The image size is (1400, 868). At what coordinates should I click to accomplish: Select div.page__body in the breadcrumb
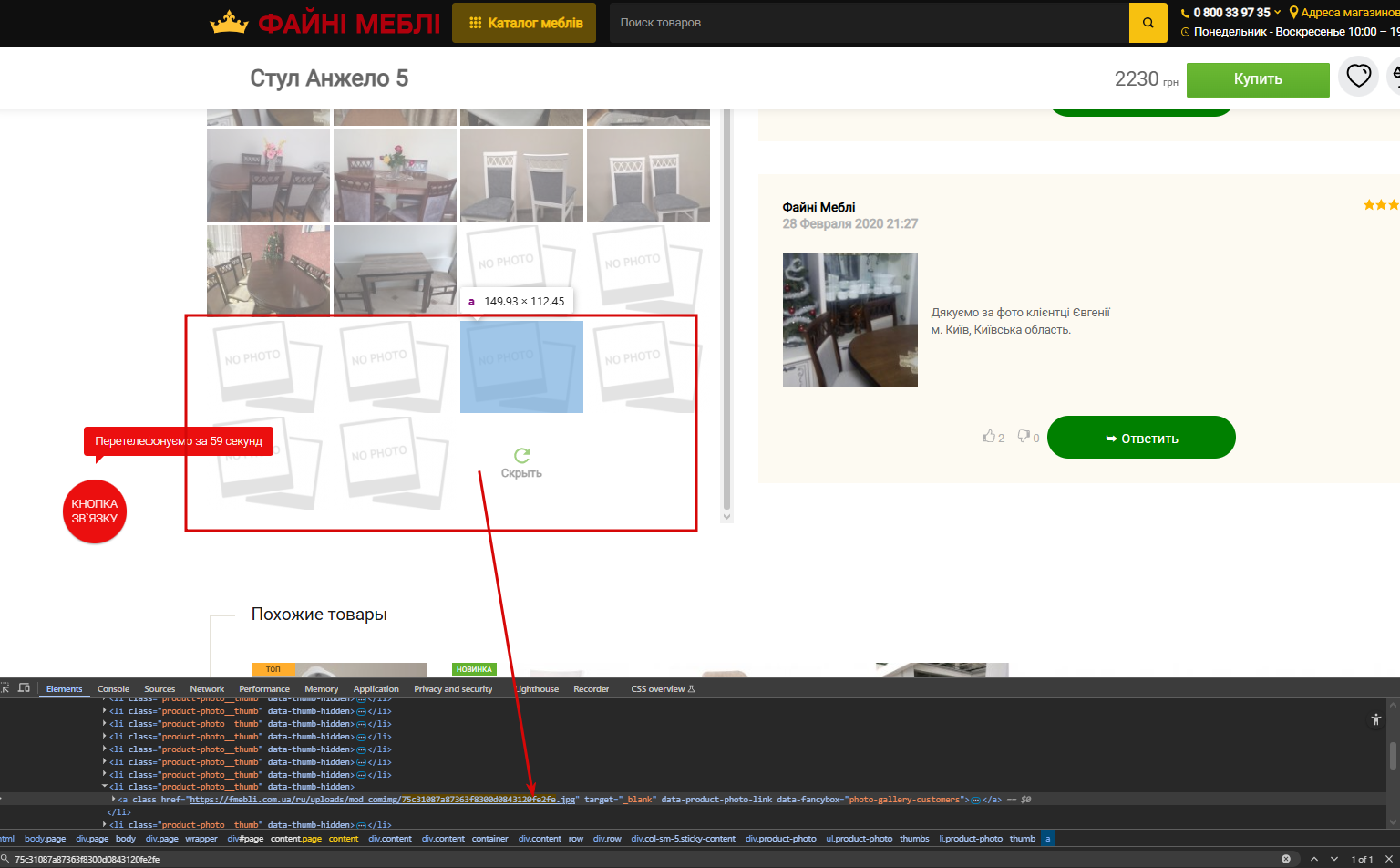tap(106, 839)
